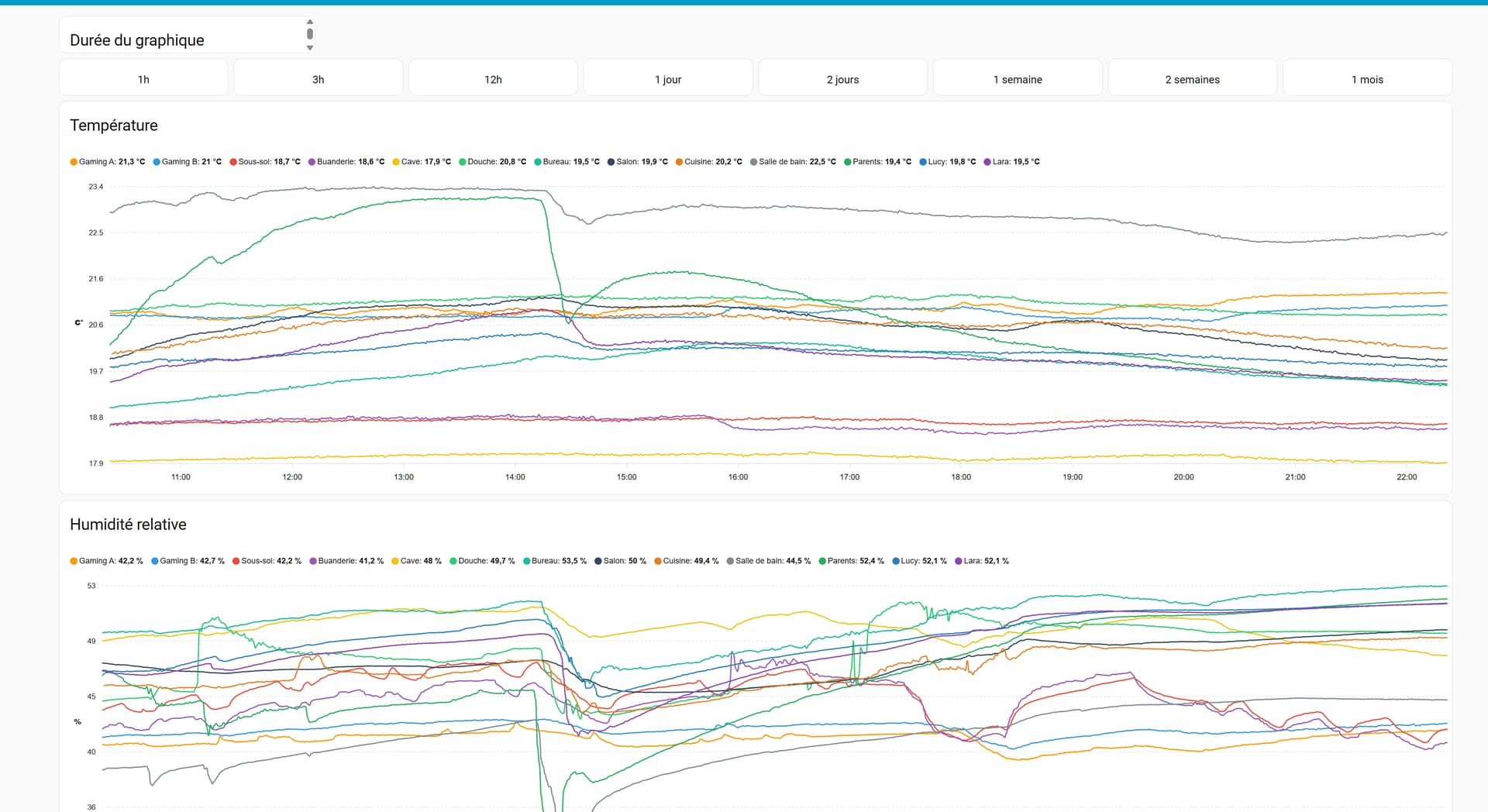Set graph duration to 3h
This screenshot has height=812, width=1488.
tap(318, 79)
